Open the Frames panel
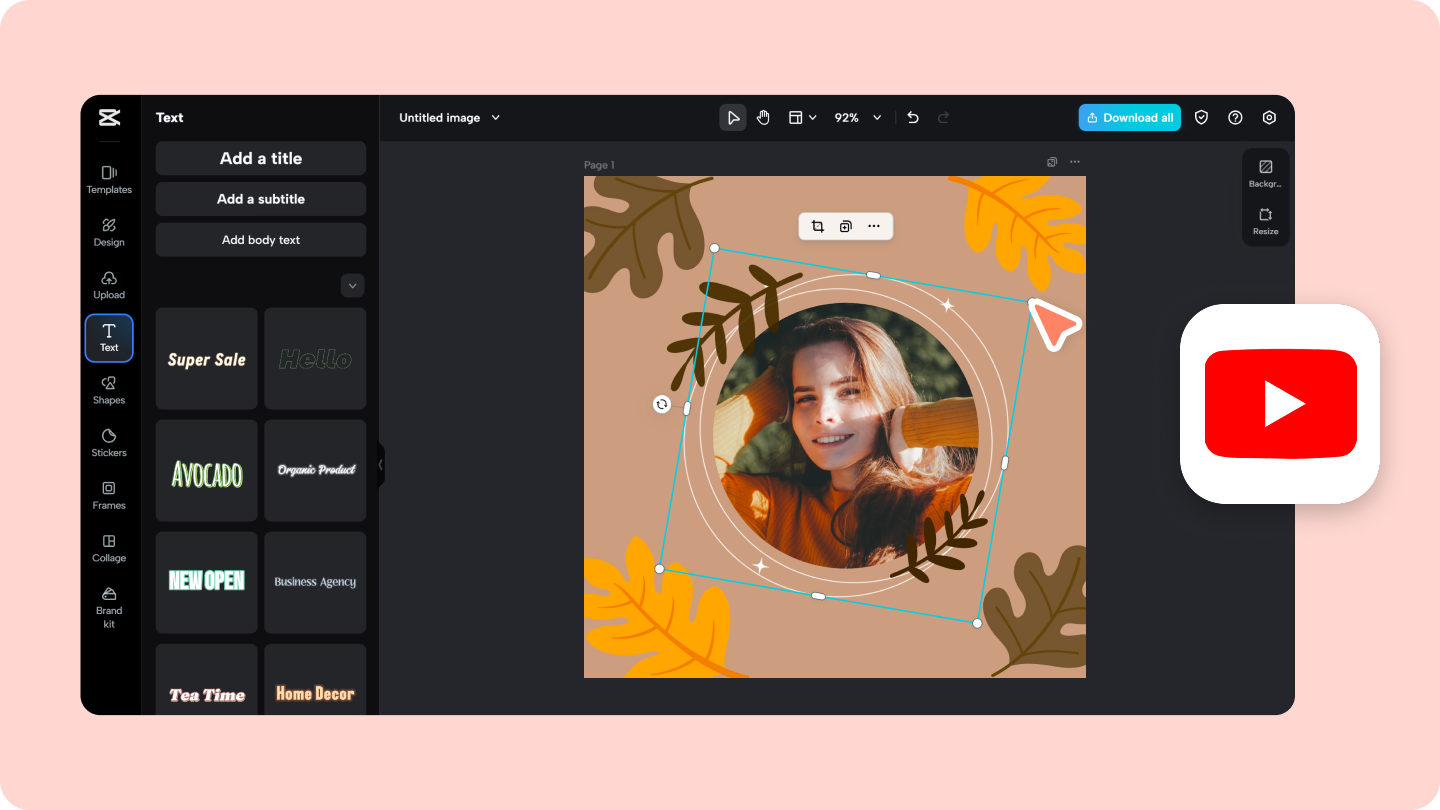The image size is (1440, 810). coord(109,496)
